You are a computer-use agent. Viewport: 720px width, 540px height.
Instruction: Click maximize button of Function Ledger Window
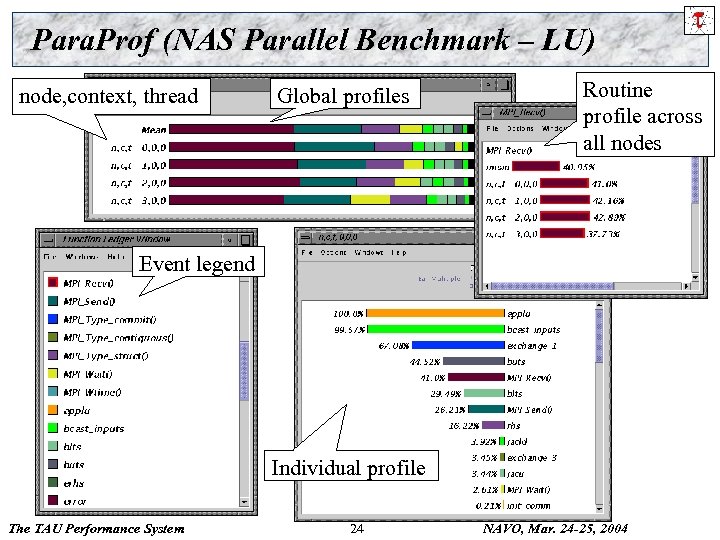click(x=246, y=239)
